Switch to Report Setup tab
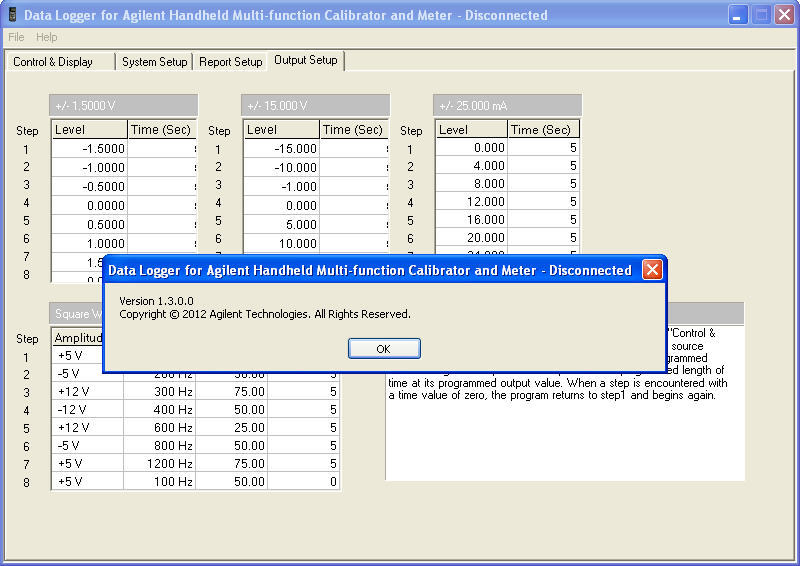The image size is (800, 566). [231, 62]
